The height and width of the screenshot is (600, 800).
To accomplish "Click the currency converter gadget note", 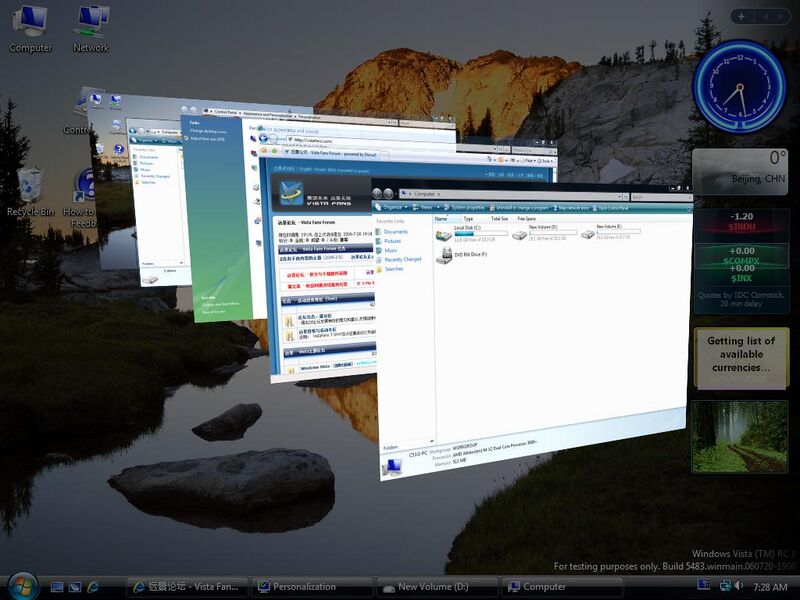I will 741,358.
